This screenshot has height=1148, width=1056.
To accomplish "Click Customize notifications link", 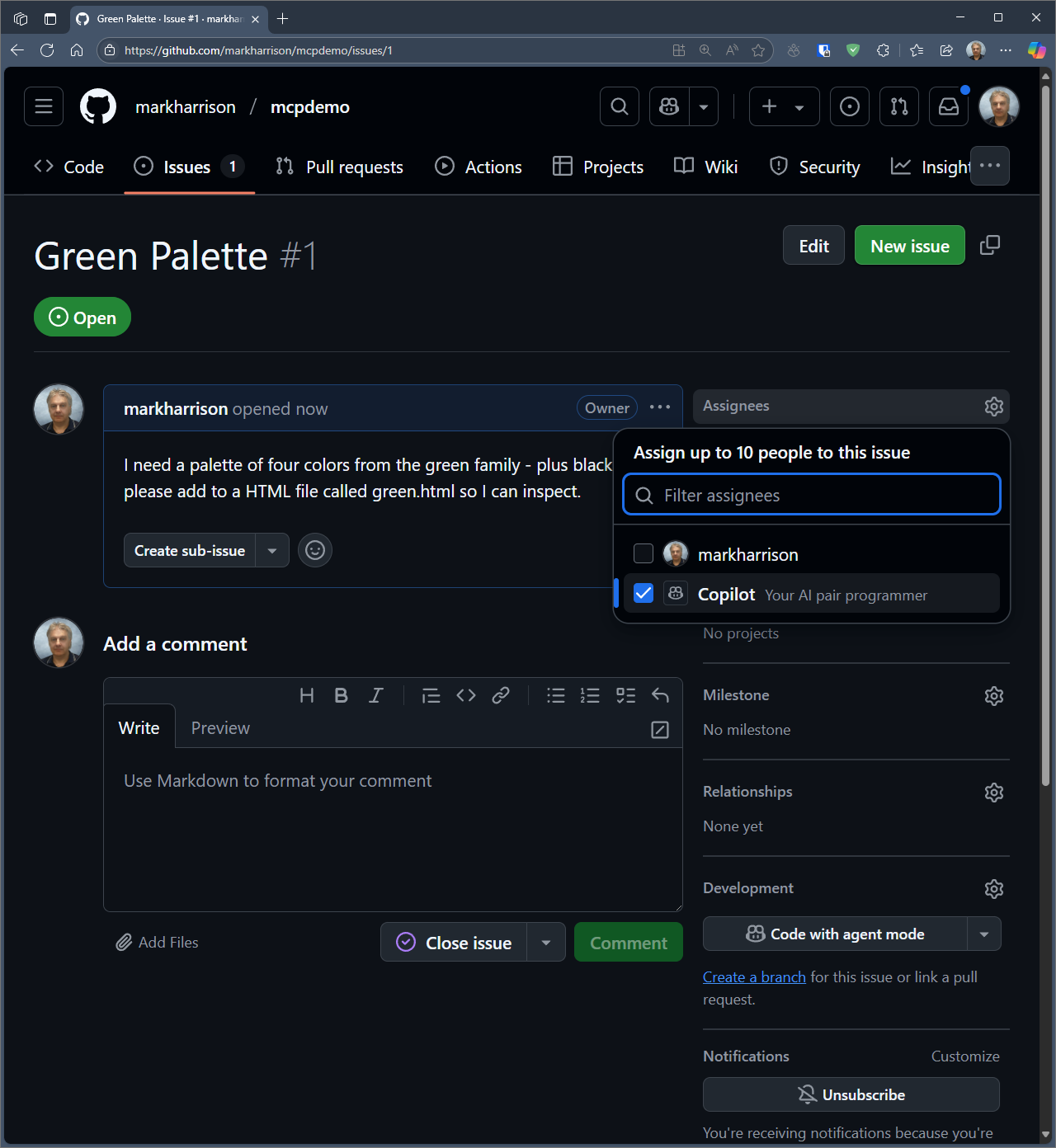I will click(x=965, y=1056).
